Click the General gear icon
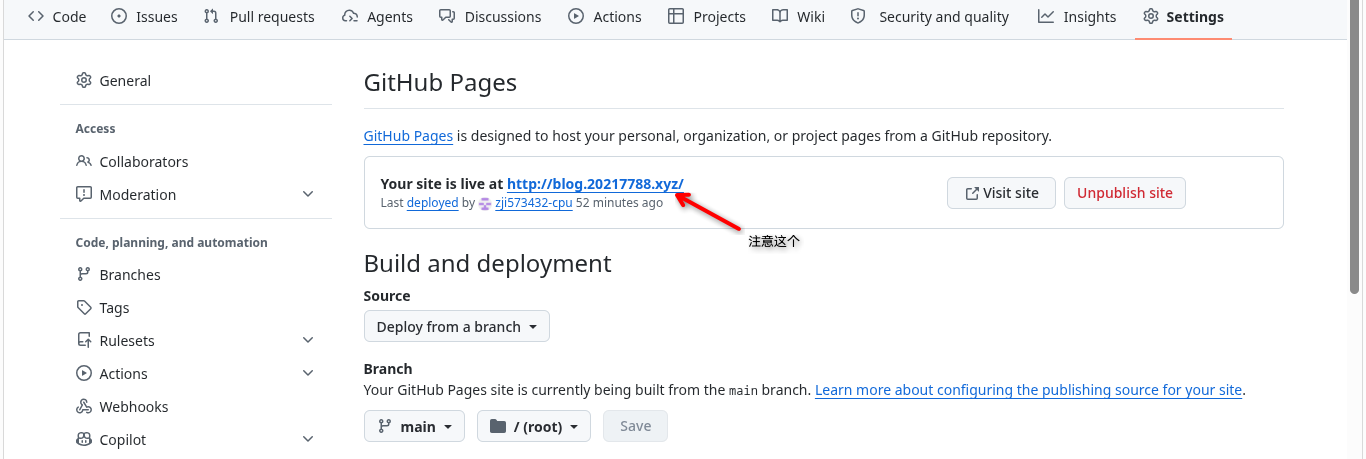The image size is (1366, 459). (x=84, y=81)
